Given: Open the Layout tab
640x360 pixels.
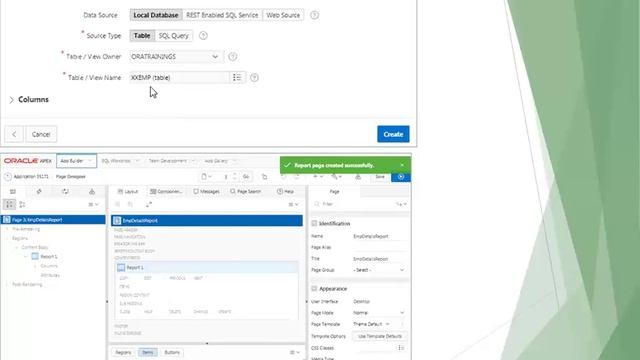Looking at the screenshot, I should [128, 191].
